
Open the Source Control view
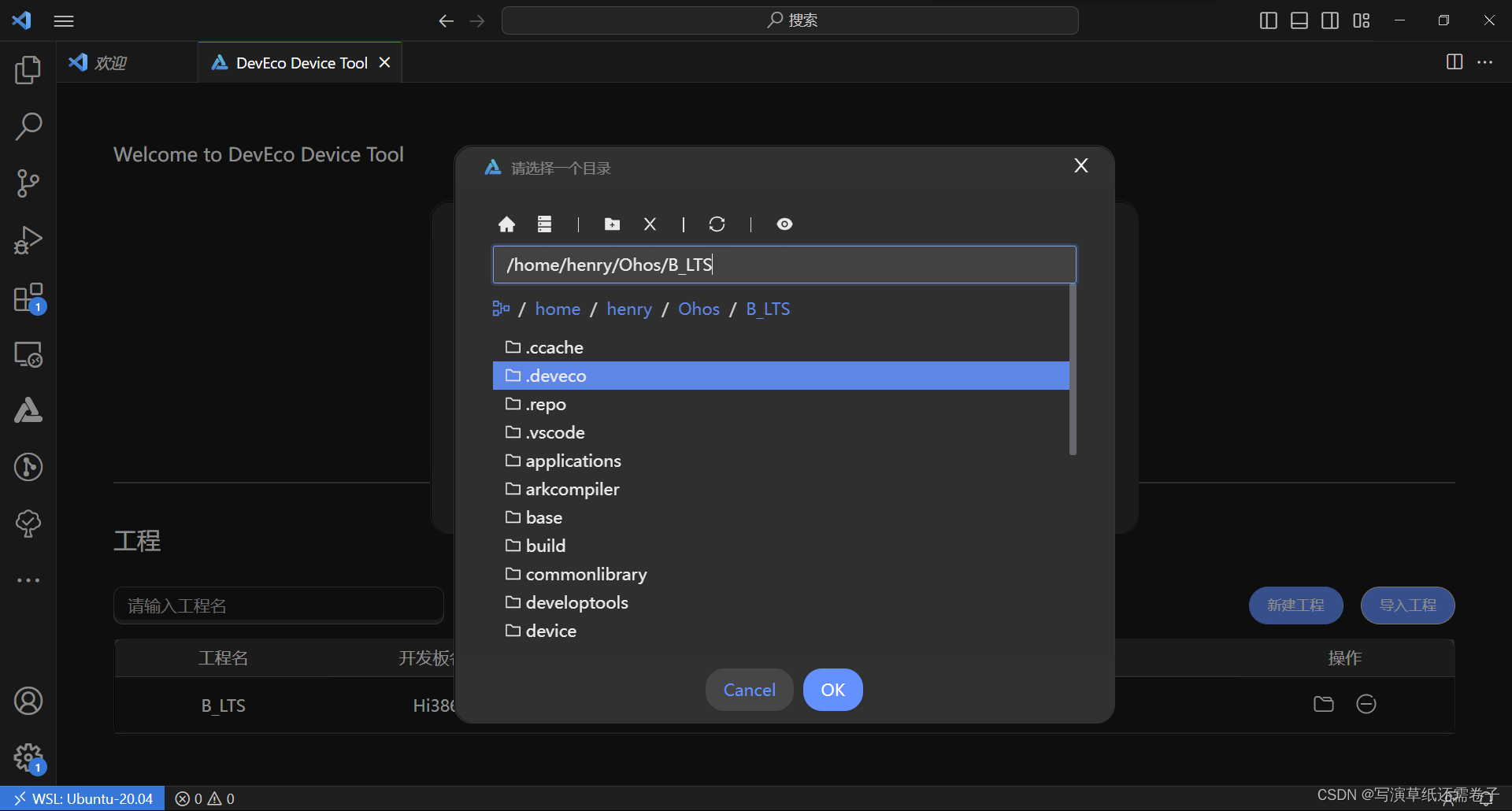[x=28, y=183]
